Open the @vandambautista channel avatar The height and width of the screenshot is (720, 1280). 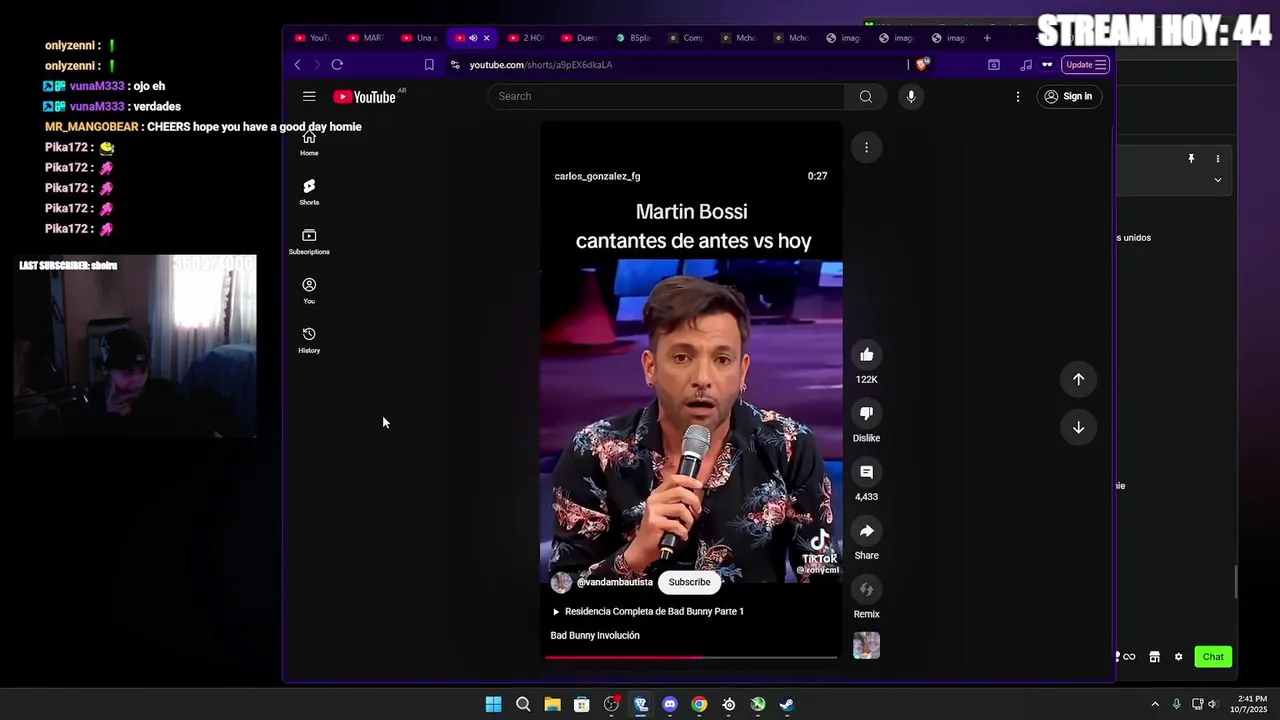coord(561,582)
